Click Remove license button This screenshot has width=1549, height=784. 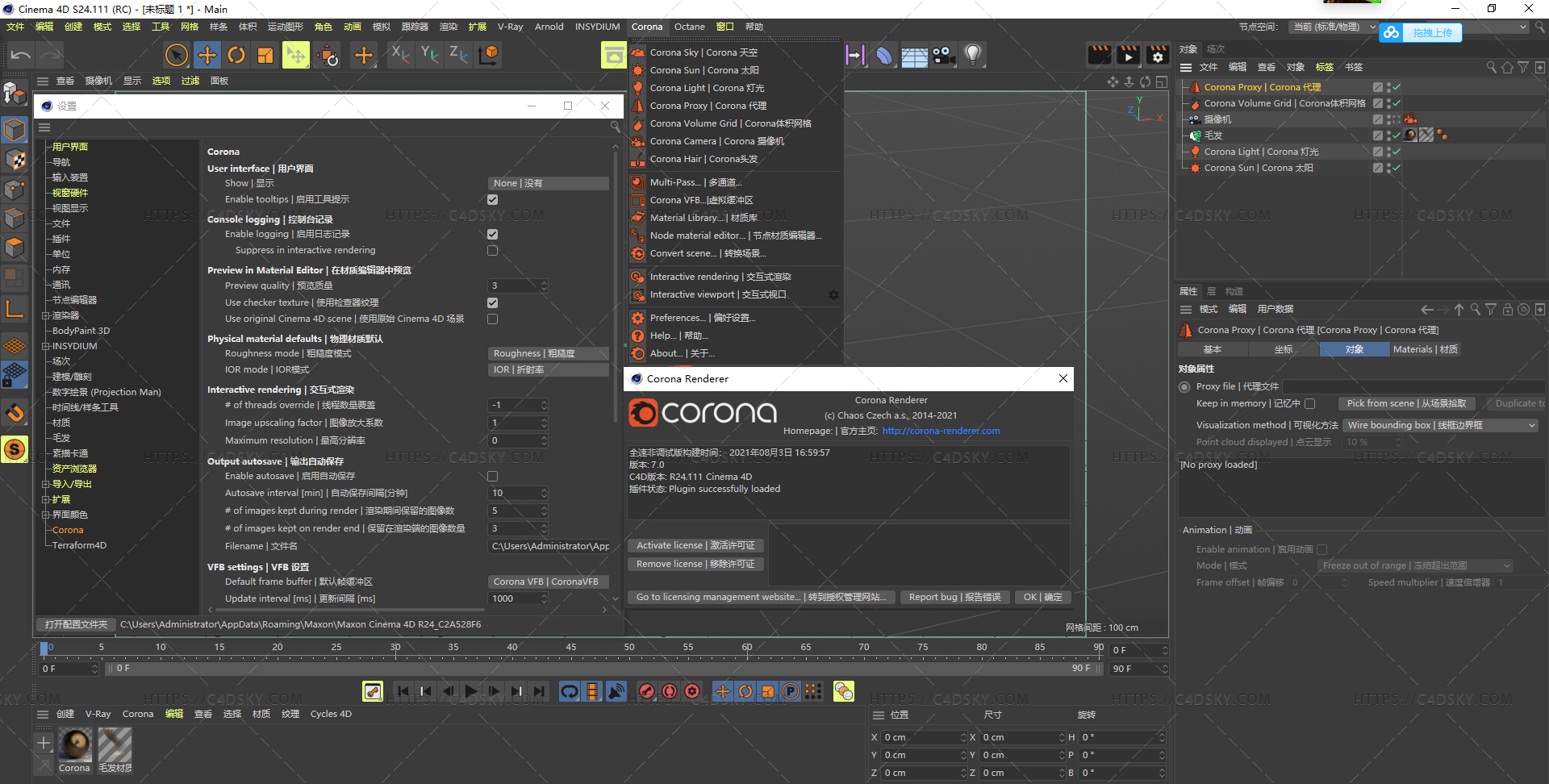(x=695, y=565)
